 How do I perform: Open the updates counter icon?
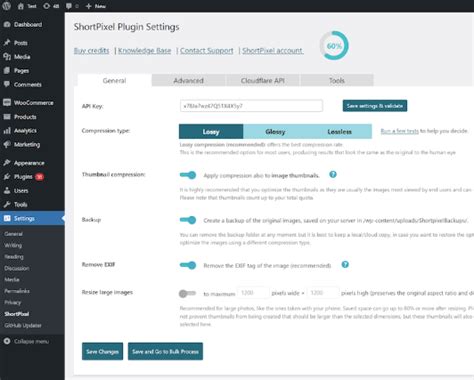[47, 6]
